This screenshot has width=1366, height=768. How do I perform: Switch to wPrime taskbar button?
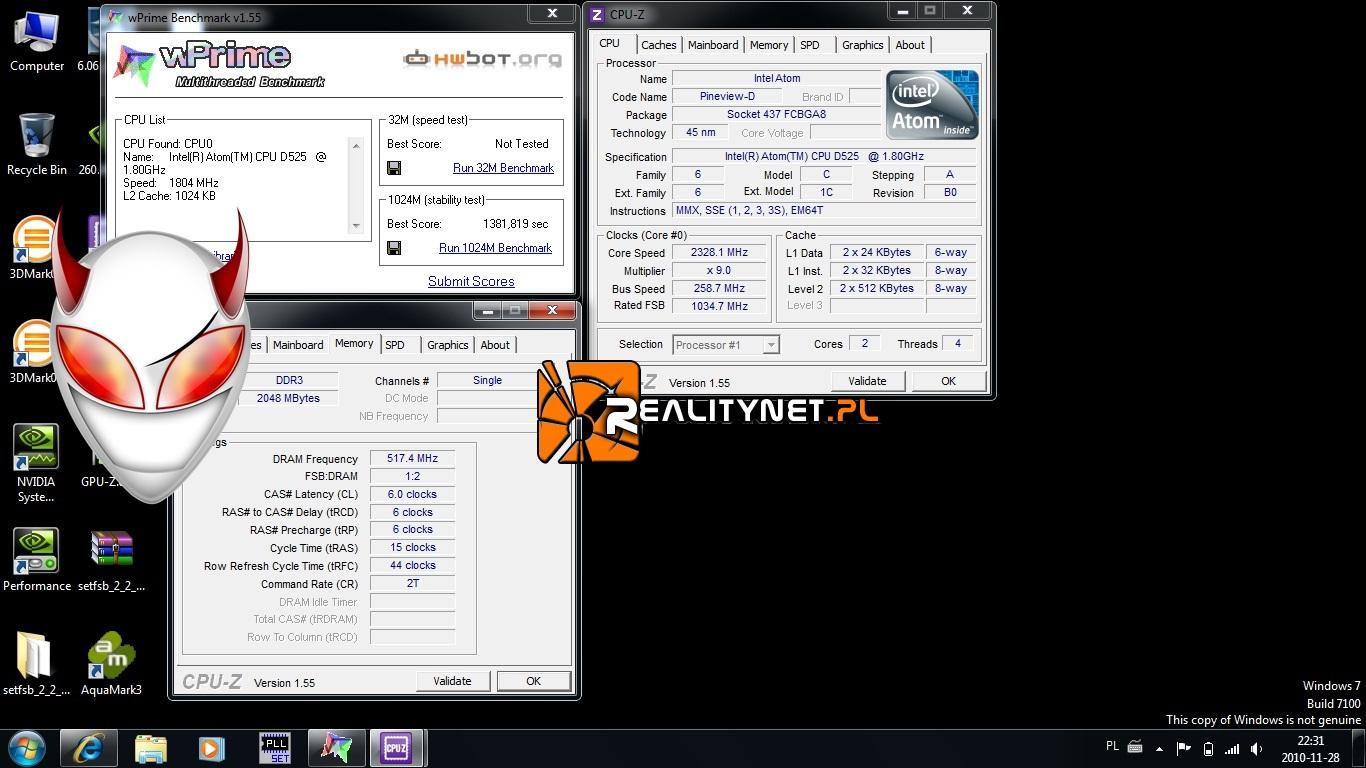click(336, 748)
